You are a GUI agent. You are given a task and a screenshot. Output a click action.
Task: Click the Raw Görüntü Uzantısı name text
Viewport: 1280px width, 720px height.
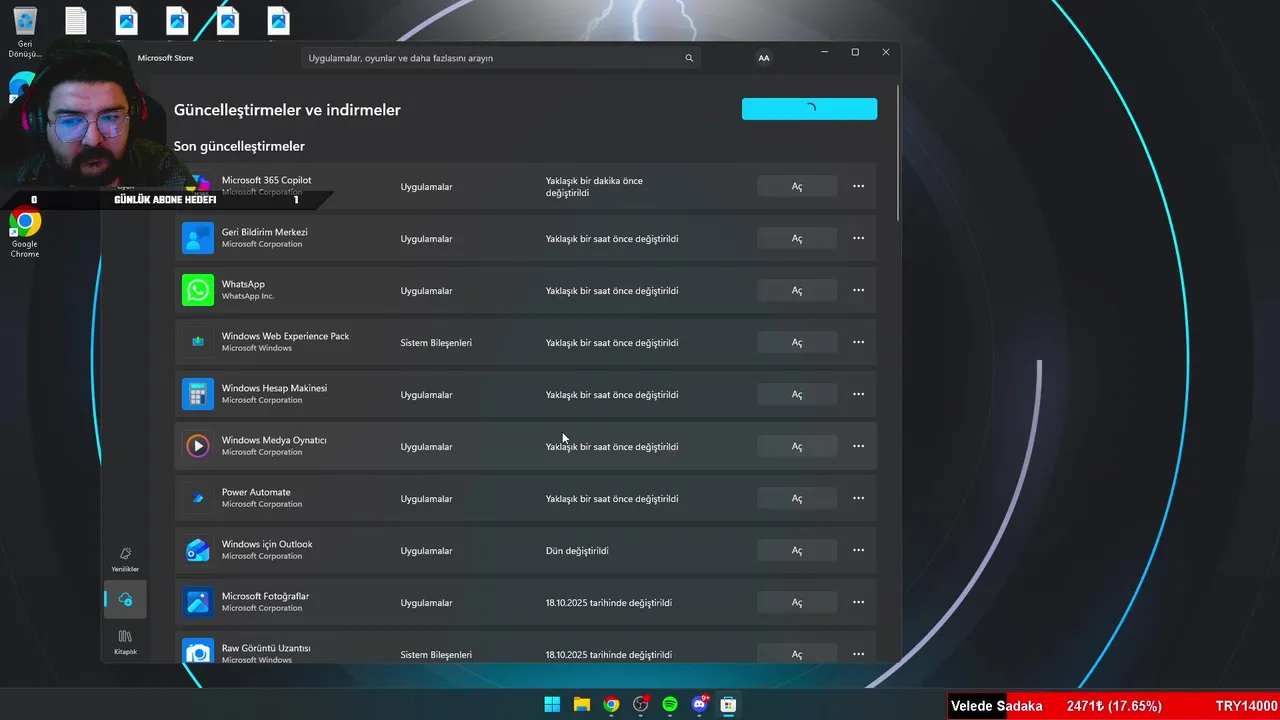(266, 648)
